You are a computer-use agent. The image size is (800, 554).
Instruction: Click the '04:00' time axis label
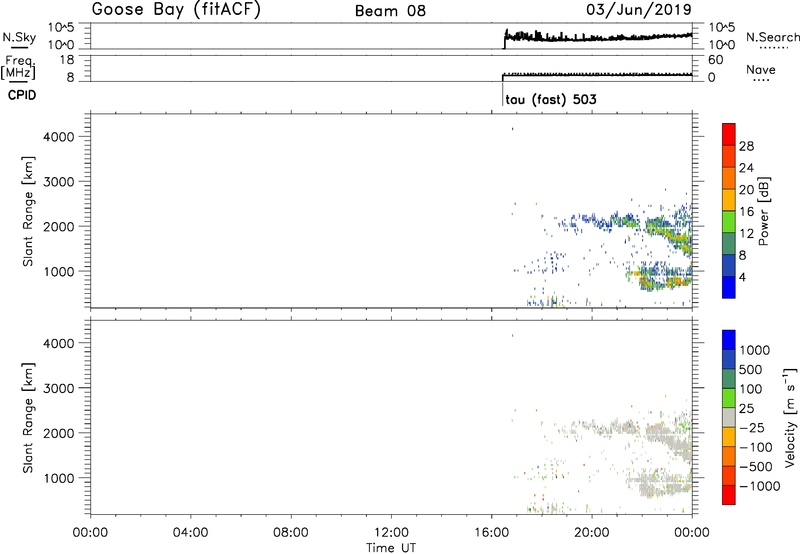click(191, 533)
